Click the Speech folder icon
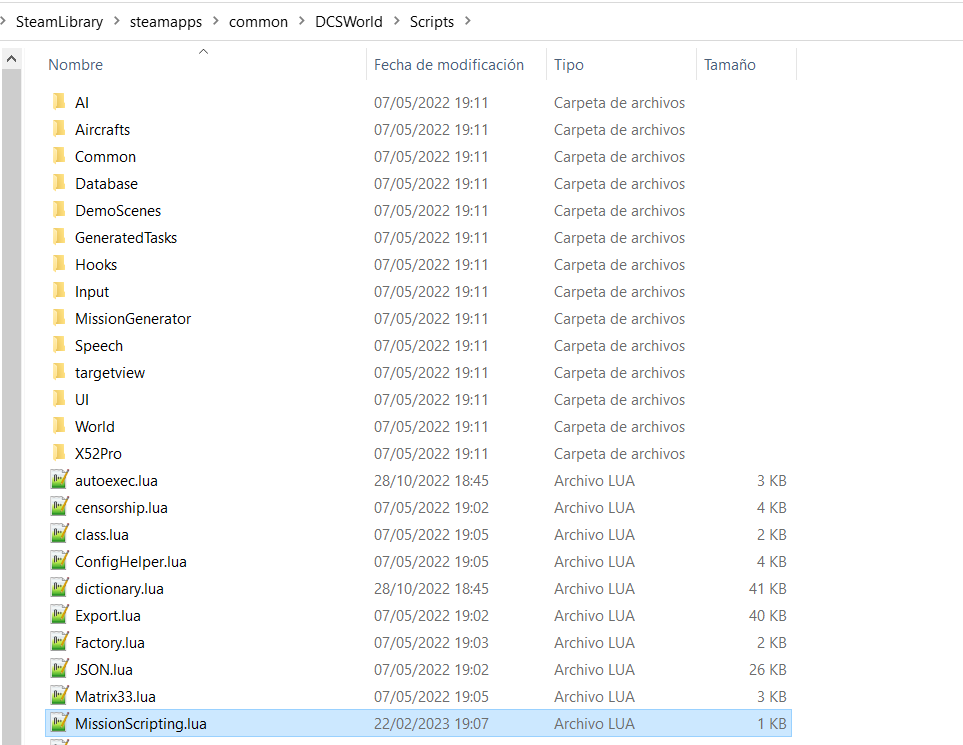Viewport: 963px width, 745px height. point(59,345)
